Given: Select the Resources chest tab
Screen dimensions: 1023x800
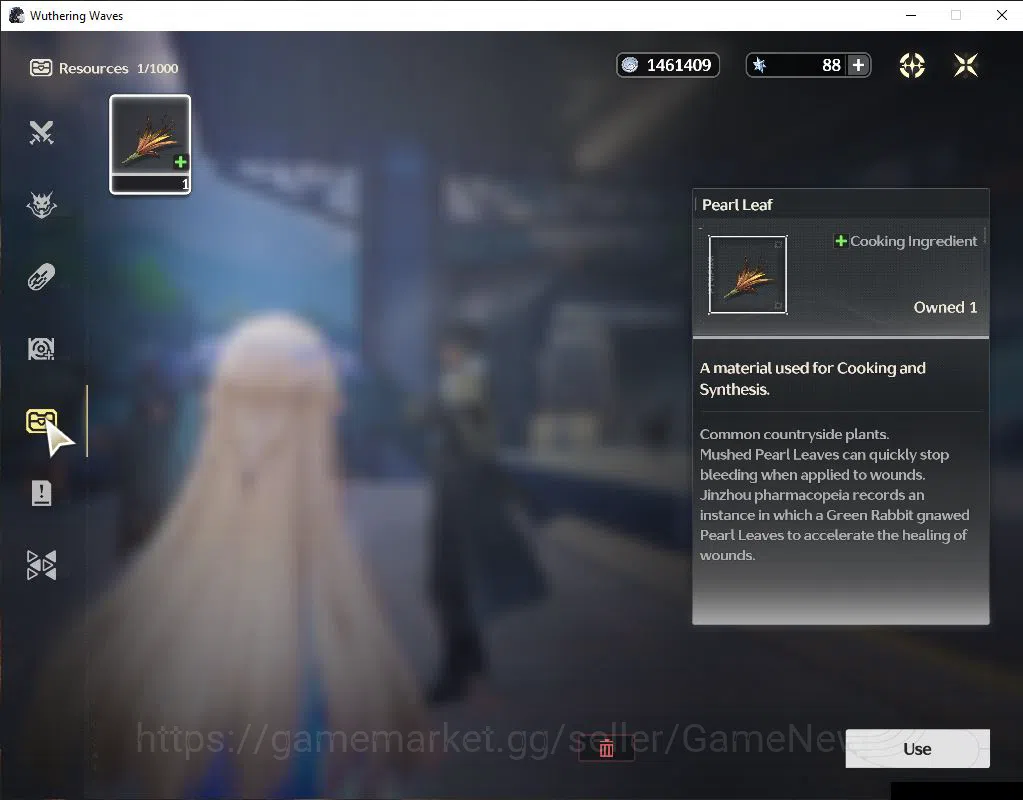Looking at the screenshot, I should point(41,421).
